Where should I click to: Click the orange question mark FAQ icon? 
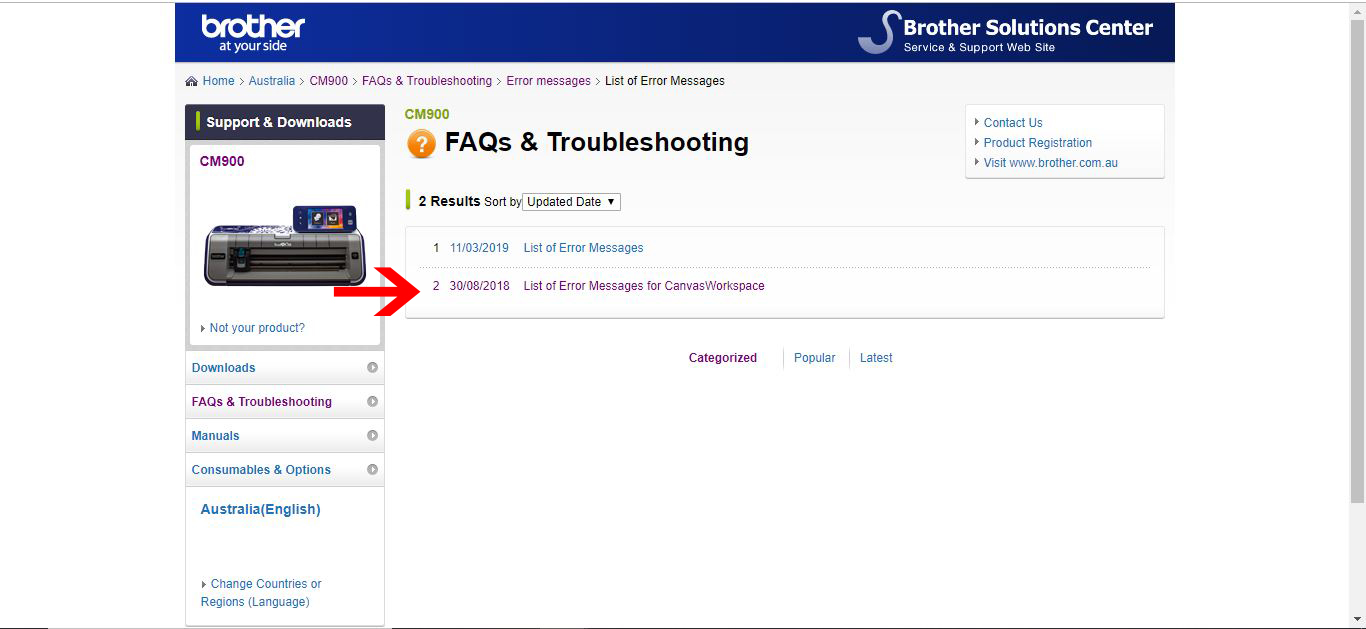pyautogui.click(x=421, y=144)
